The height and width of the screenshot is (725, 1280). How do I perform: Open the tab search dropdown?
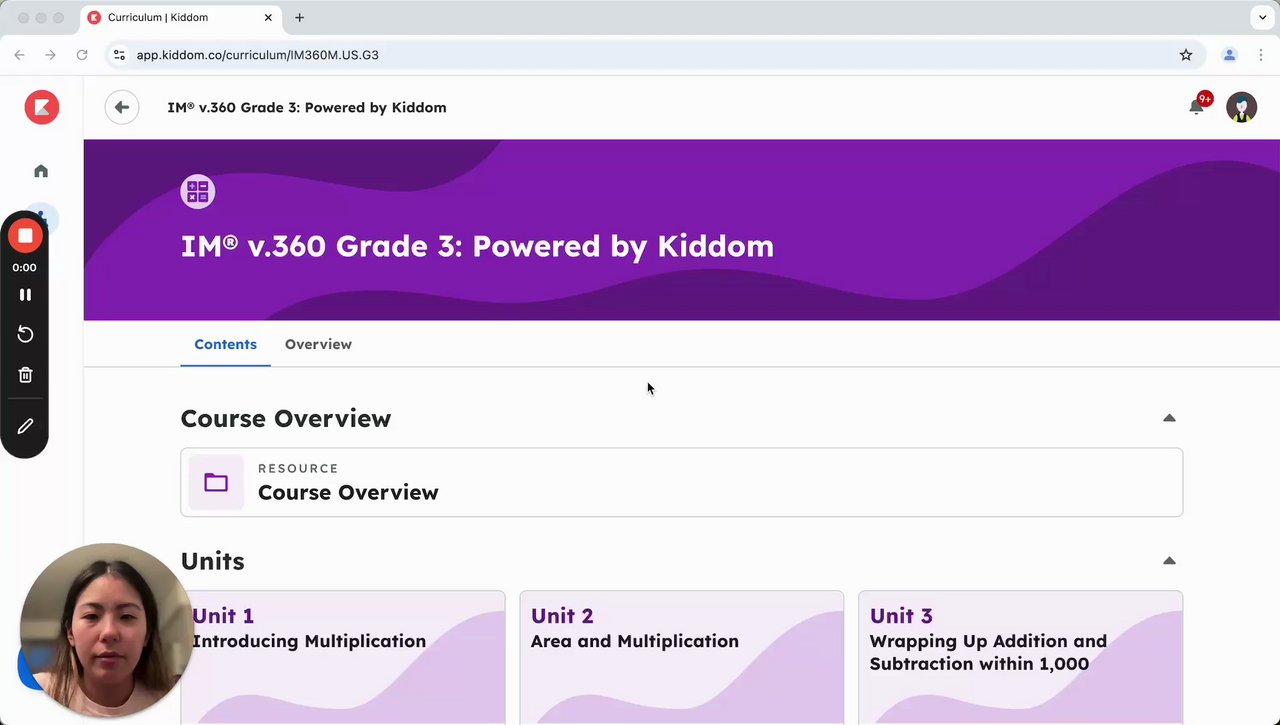point(1261,17)
